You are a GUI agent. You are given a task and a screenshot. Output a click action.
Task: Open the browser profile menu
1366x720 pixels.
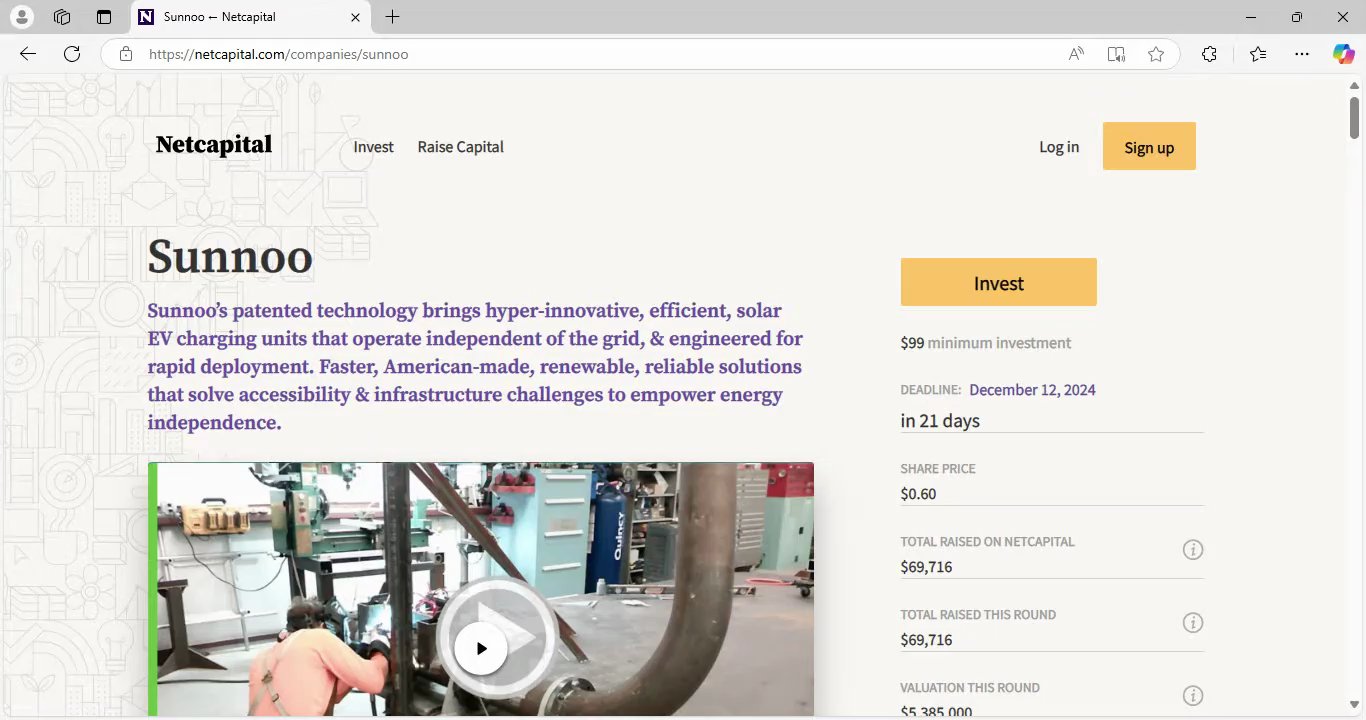(x=21, y=17)
